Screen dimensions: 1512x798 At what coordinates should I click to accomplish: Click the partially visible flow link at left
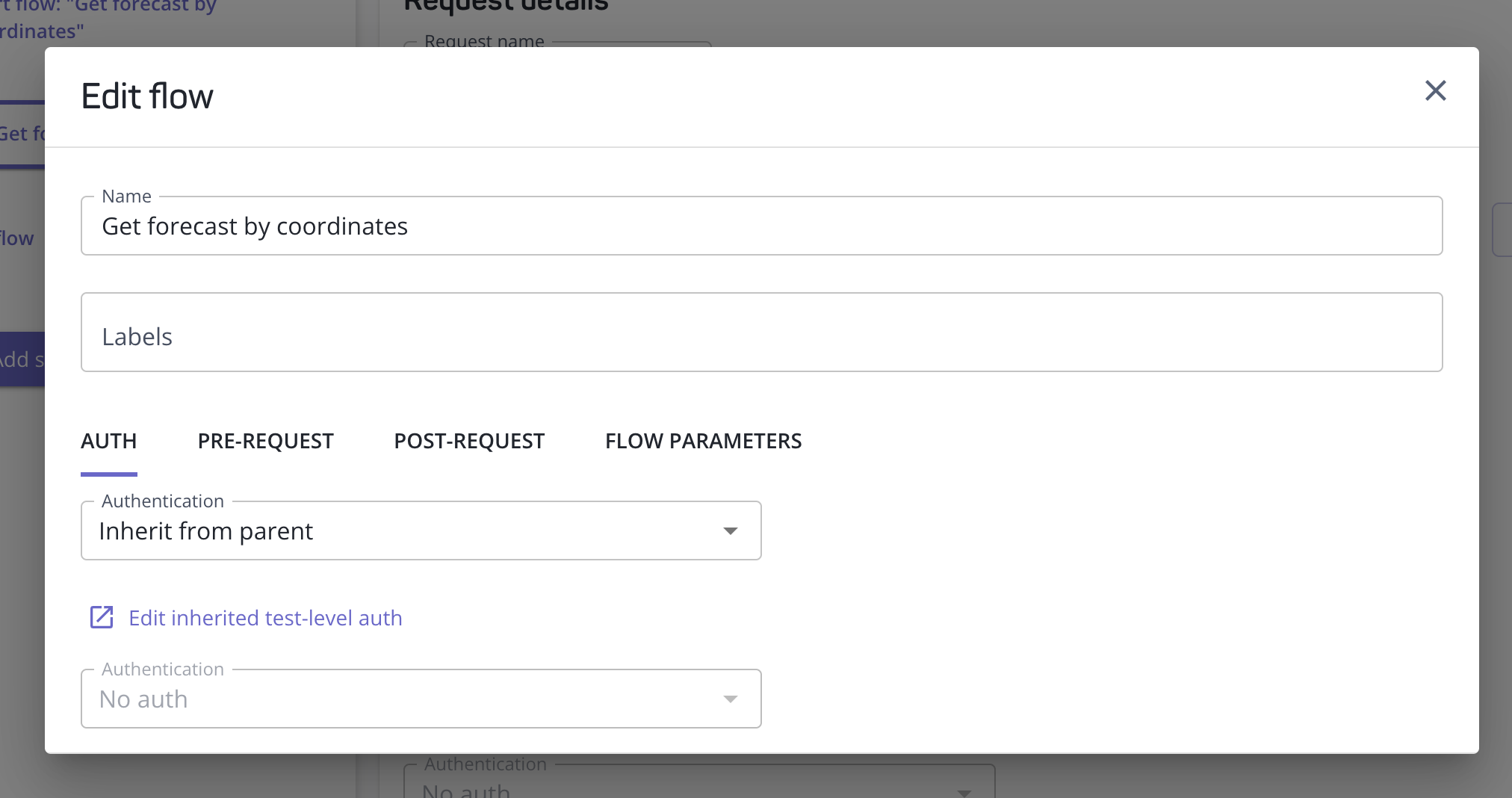point(16,238)
